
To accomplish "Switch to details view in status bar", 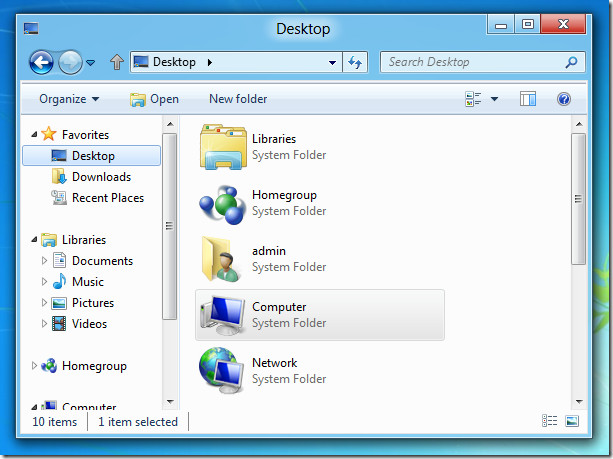I will tap(549, 422).
